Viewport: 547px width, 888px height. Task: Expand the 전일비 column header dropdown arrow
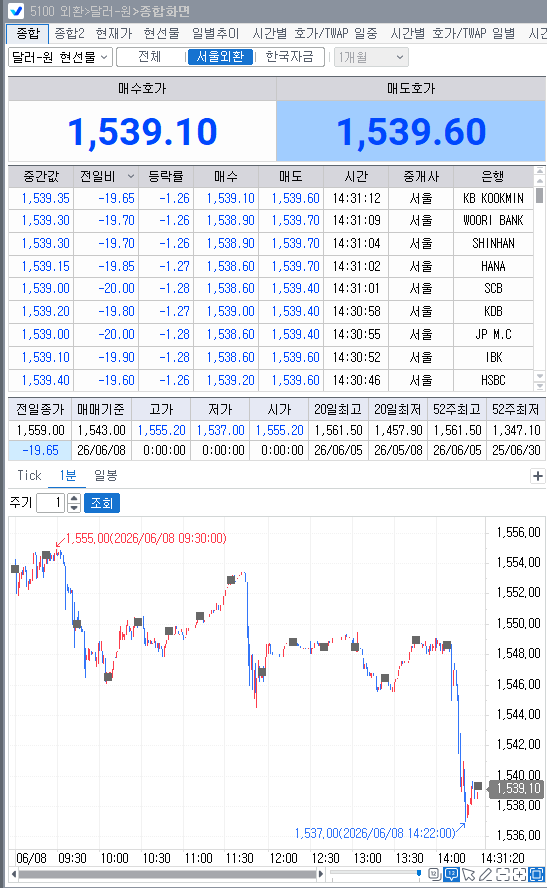click(130, 176)
